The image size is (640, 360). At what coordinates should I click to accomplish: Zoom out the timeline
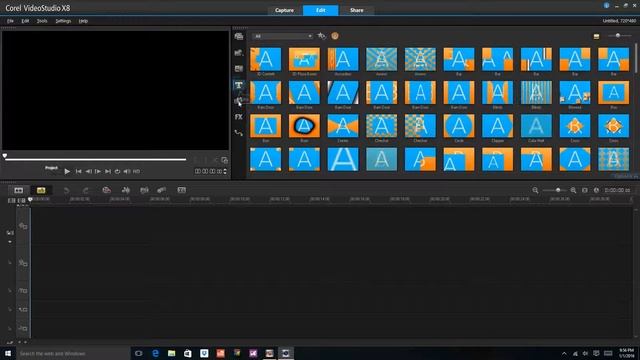pos(535,190)
